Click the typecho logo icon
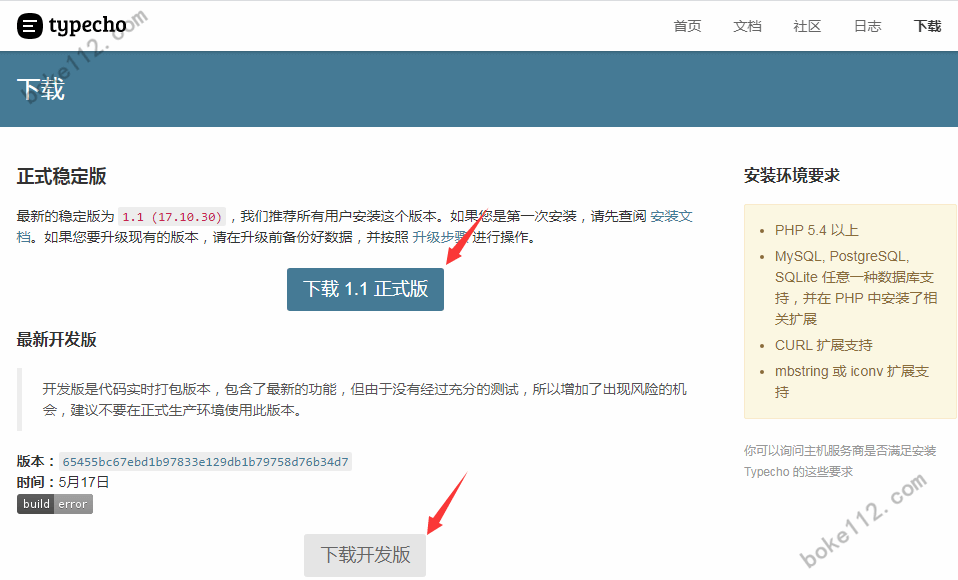This screenshot has height=580, width=958. pyautogui.click(x=29, y=26)
